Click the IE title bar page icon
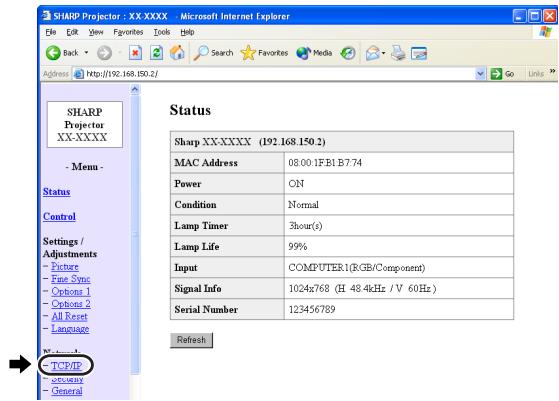This screenshot has height=401, width=559. pos(47,16)
